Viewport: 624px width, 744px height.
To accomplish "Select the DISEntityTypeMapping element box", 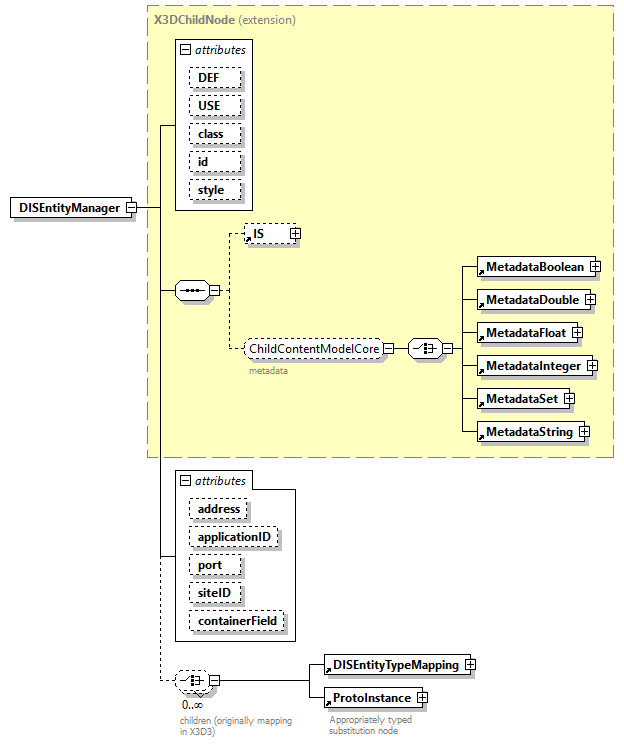I will [x=397, y=665].
